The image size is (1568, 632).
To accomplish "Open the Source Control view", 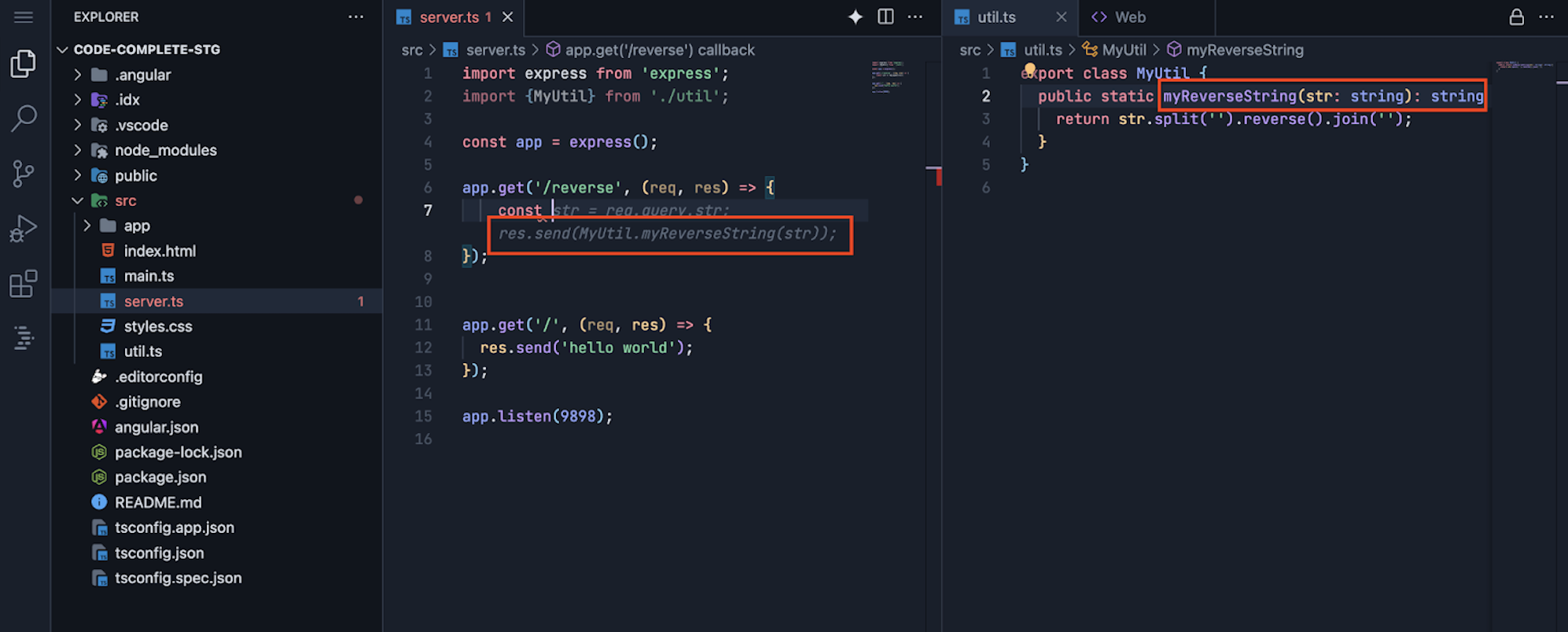I will (x=24, y=174).
